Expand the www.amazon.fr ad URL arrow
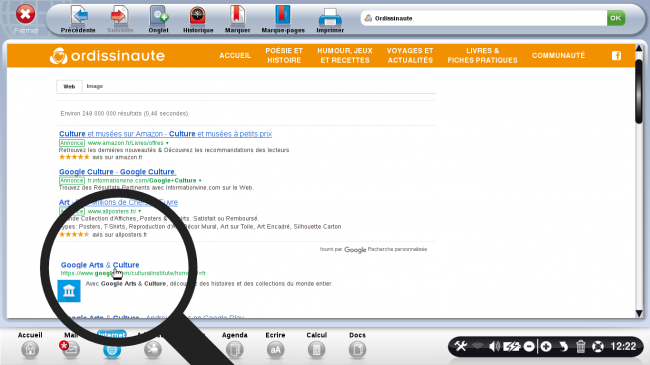650x365 pixels. 167,143
